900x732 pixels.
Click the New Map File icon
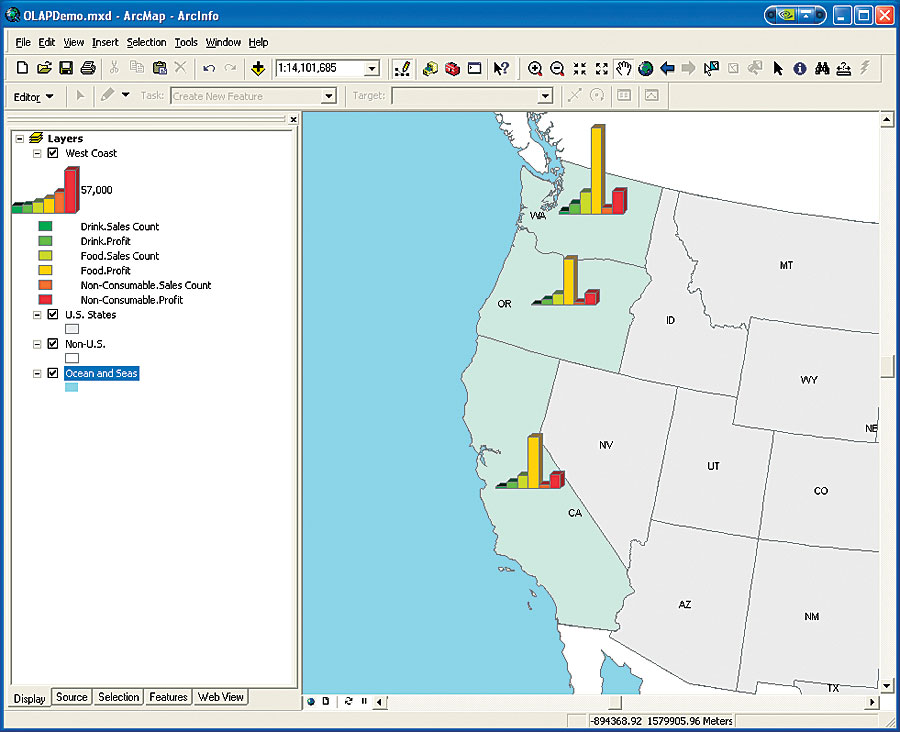point(22,68)
